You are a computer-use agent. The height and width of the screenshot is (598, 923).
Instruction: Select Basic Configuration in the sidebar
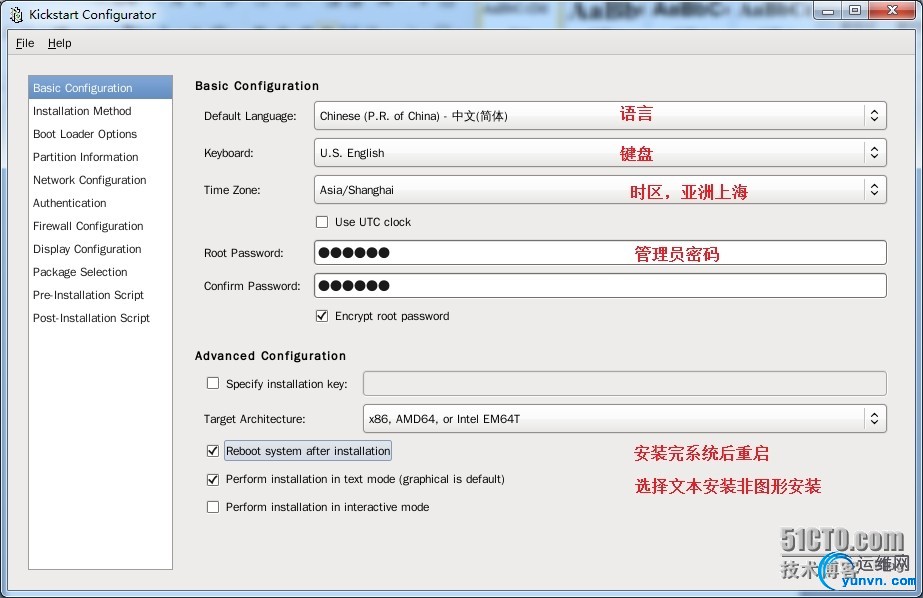[x=101, y=88]
